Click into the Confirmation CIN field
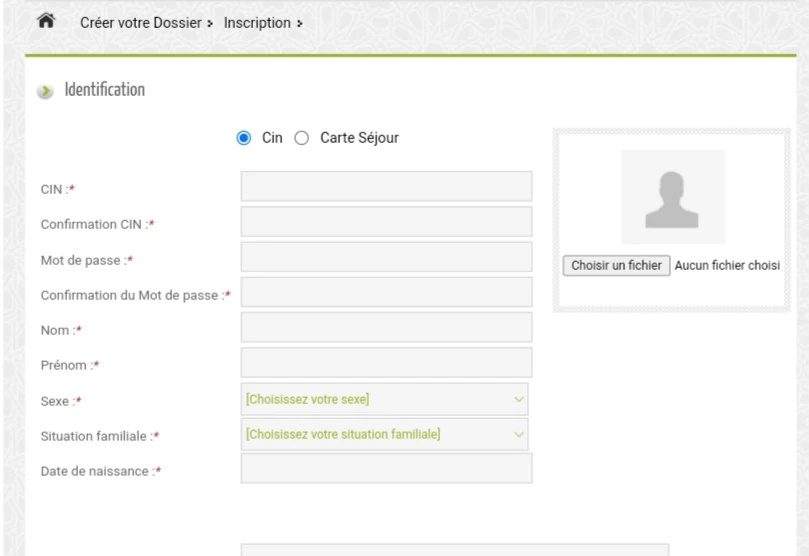 [x=386, y=222]
